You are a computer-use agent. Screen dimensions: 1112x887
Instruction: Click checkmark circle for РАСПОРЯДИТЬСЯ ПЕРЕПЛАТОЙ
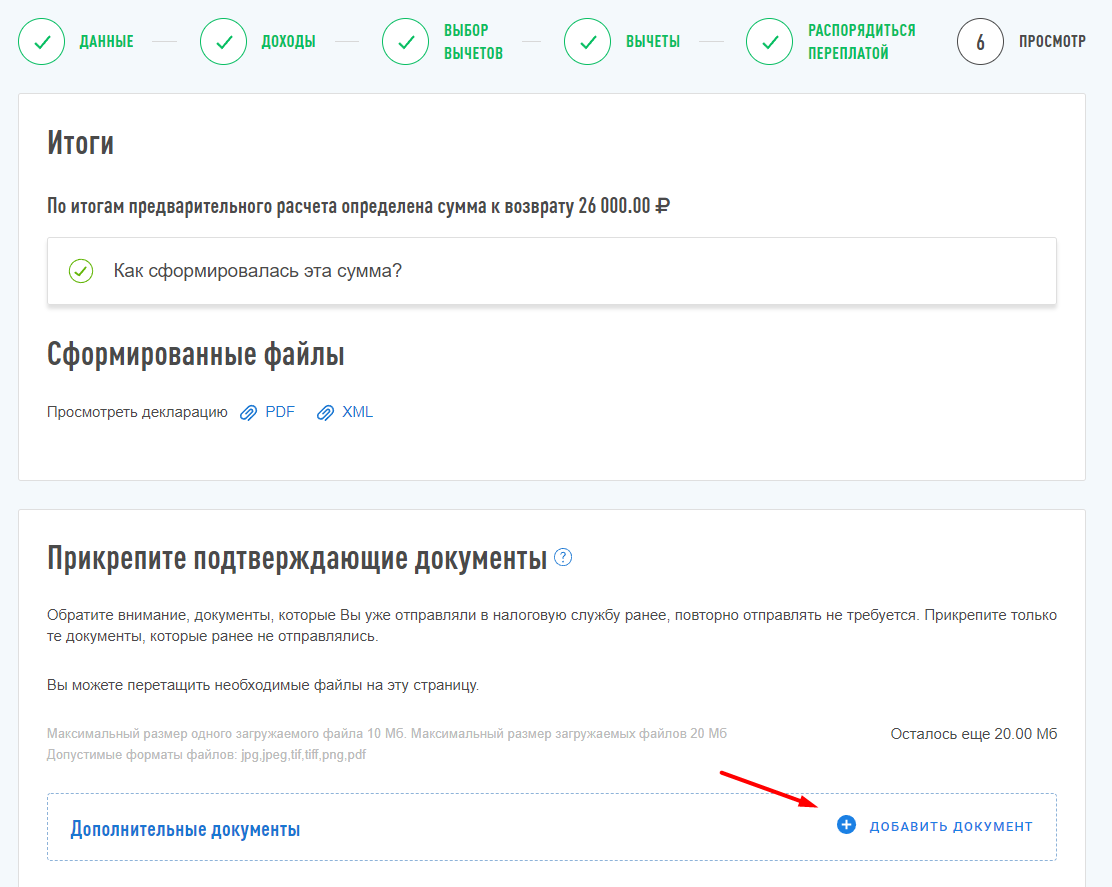770,42
